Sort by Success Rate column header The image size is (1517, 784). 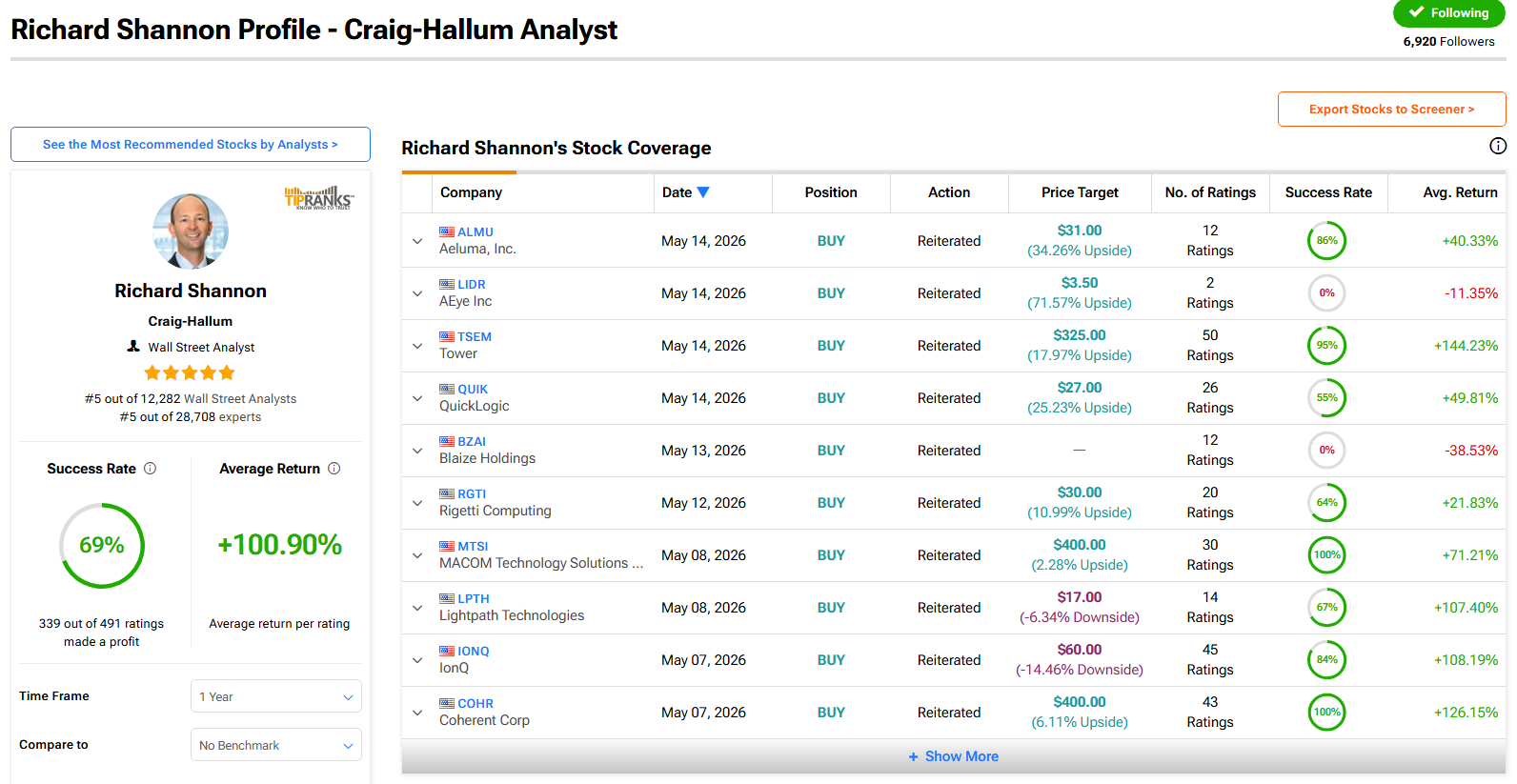(1328, 192)
